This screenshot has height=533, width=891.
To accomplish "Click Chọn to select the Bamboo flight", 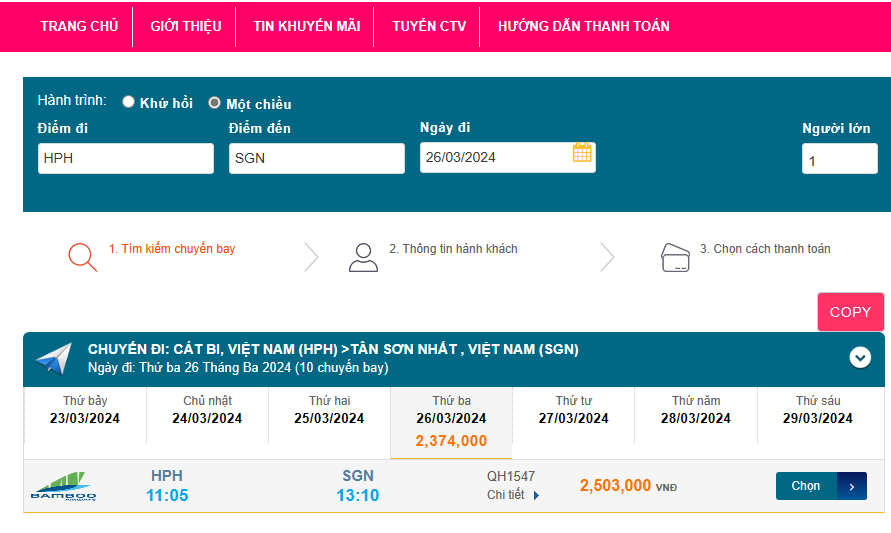I will [806, 486].
